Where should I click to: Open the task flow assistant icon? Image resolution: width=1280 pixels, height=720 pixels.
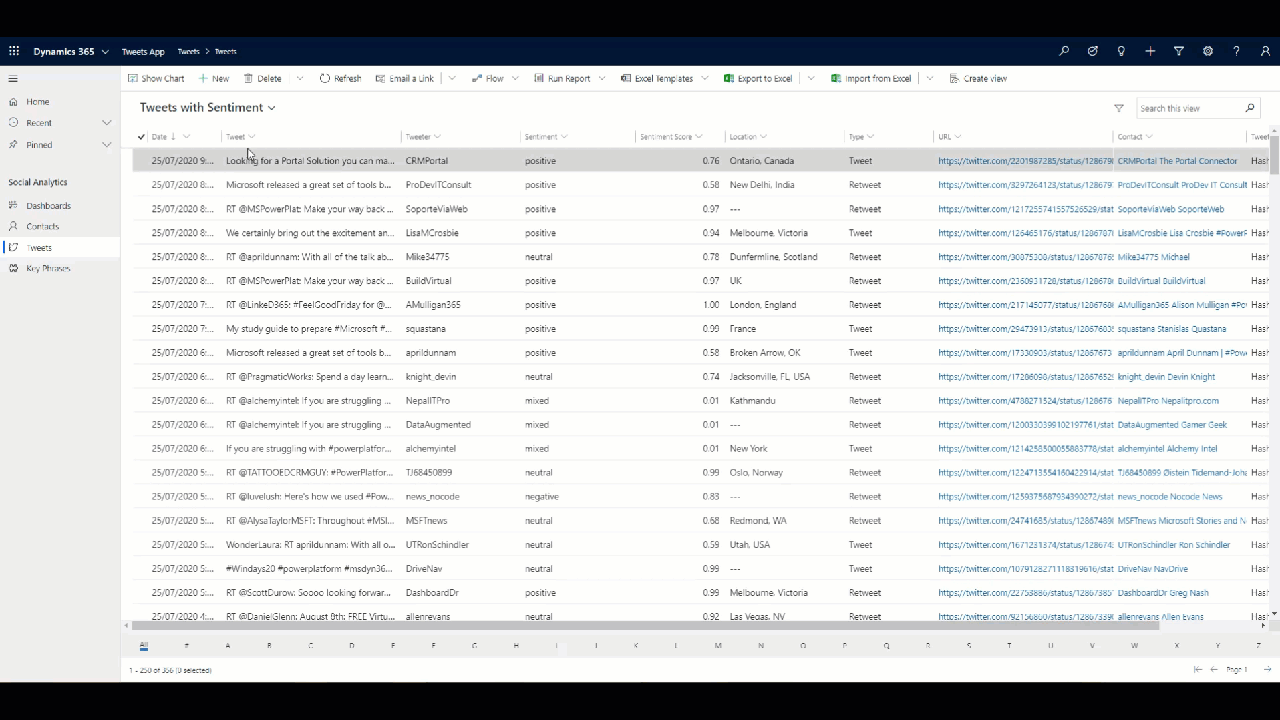1093,51
